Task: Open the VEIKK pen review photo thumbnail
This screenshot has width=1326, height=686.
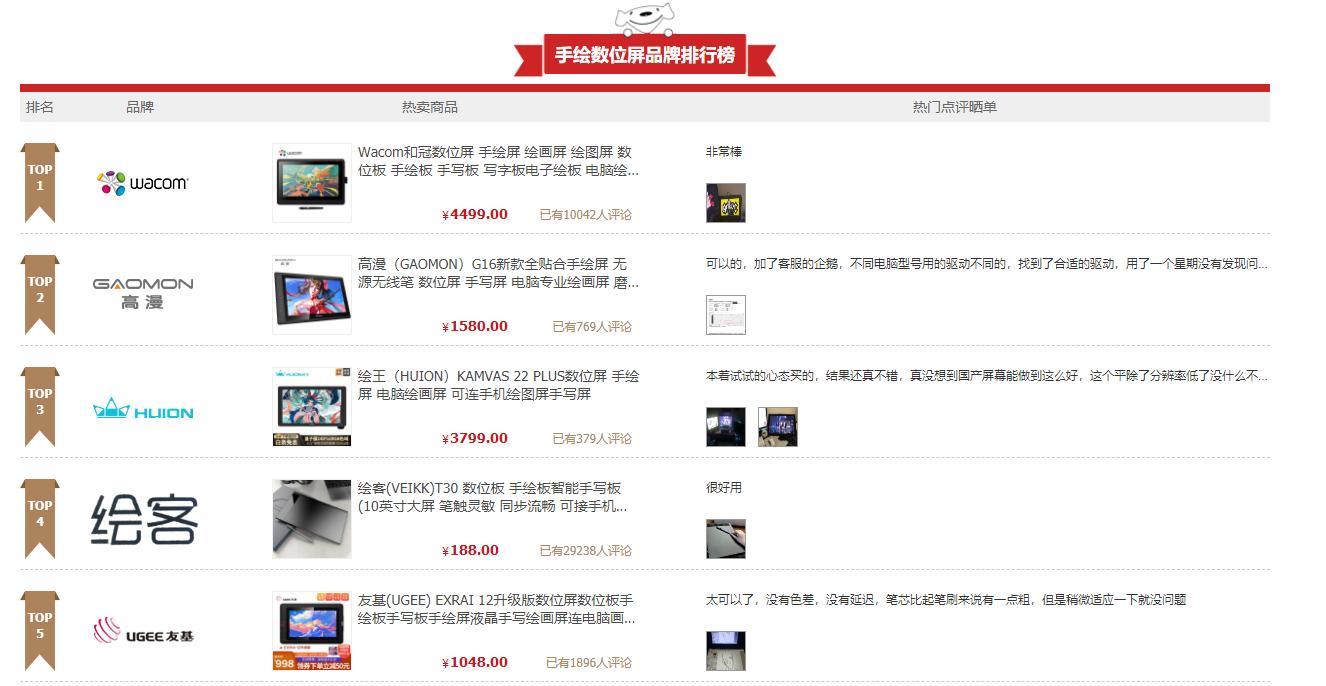Action: [725, 537]
